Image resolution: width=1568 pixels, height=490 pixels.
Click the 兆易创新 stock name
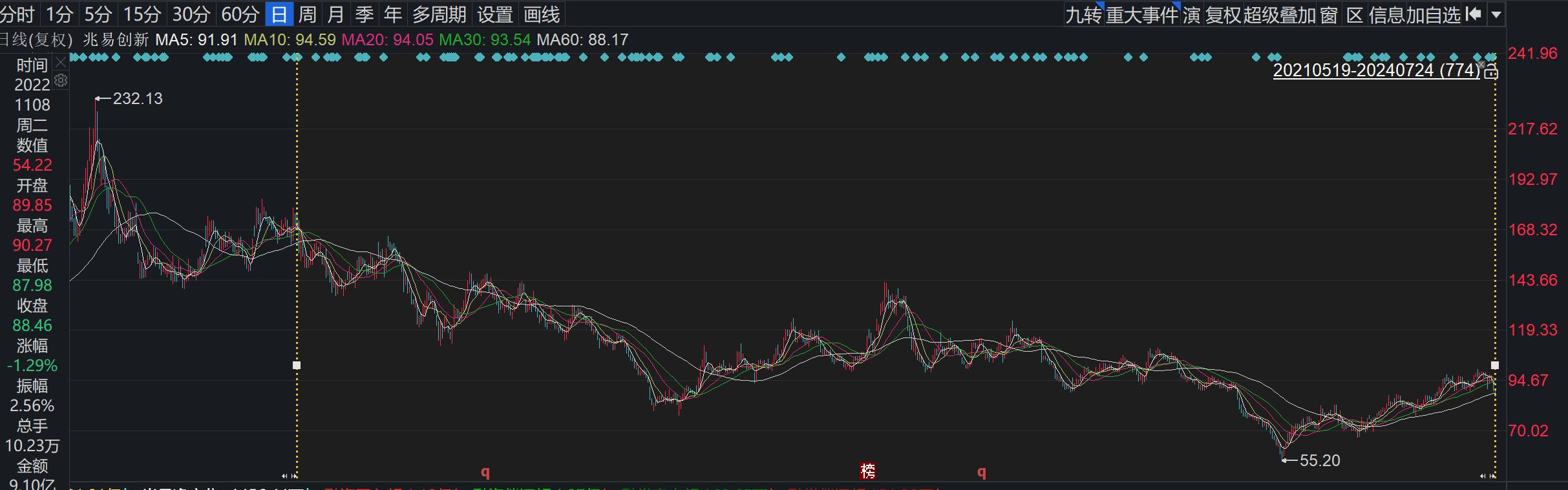click(116, 40)
